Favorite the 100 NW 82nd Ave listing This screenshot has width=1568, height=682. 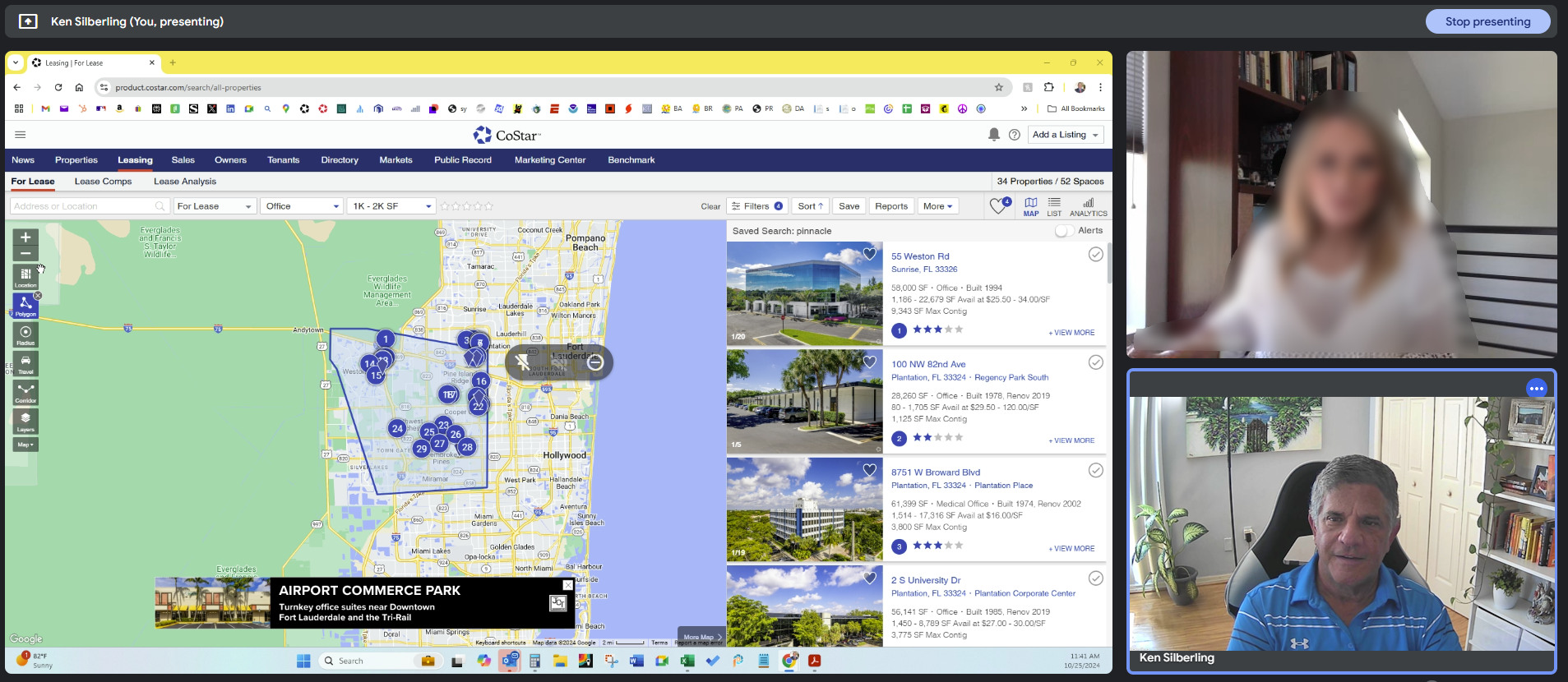pyautogui.click(x=869, y=362)
